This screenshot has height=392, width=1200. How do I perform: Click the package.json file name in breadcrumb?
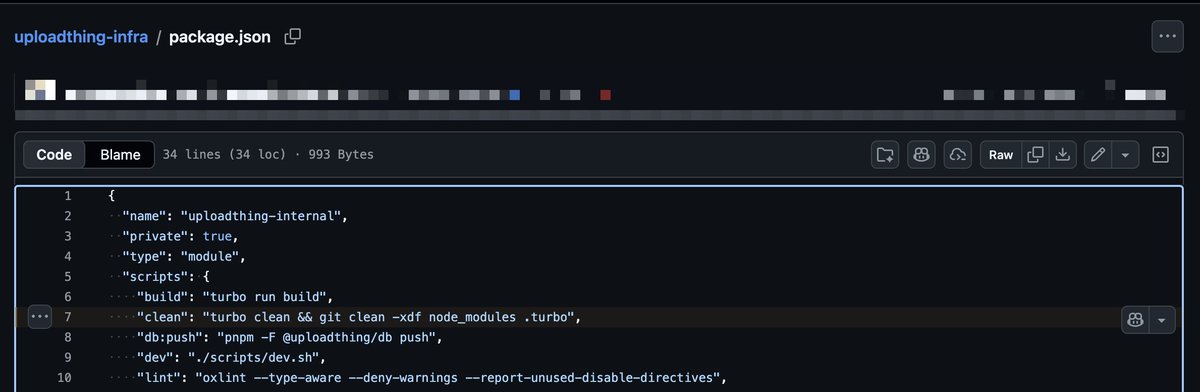coord(220,37)
